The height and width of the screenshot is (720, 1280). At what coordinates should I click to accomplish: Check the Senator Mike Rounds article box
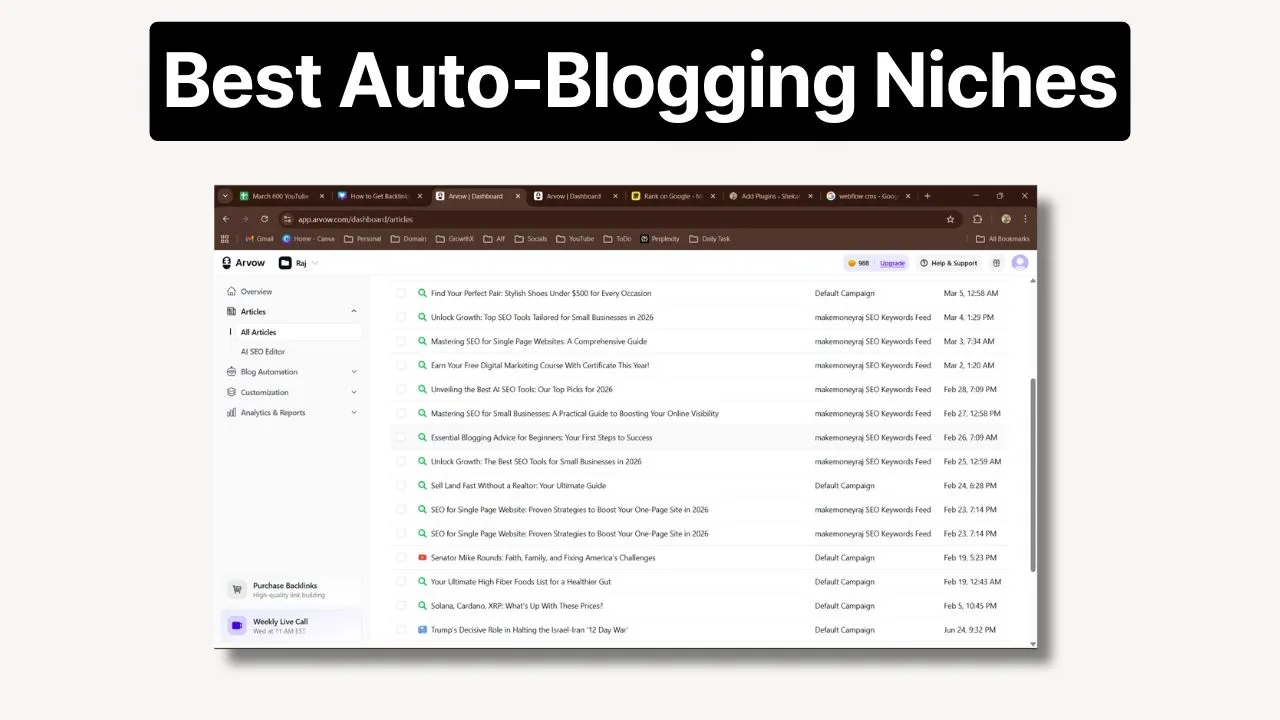pyautogui.click(x=401, y=558)
